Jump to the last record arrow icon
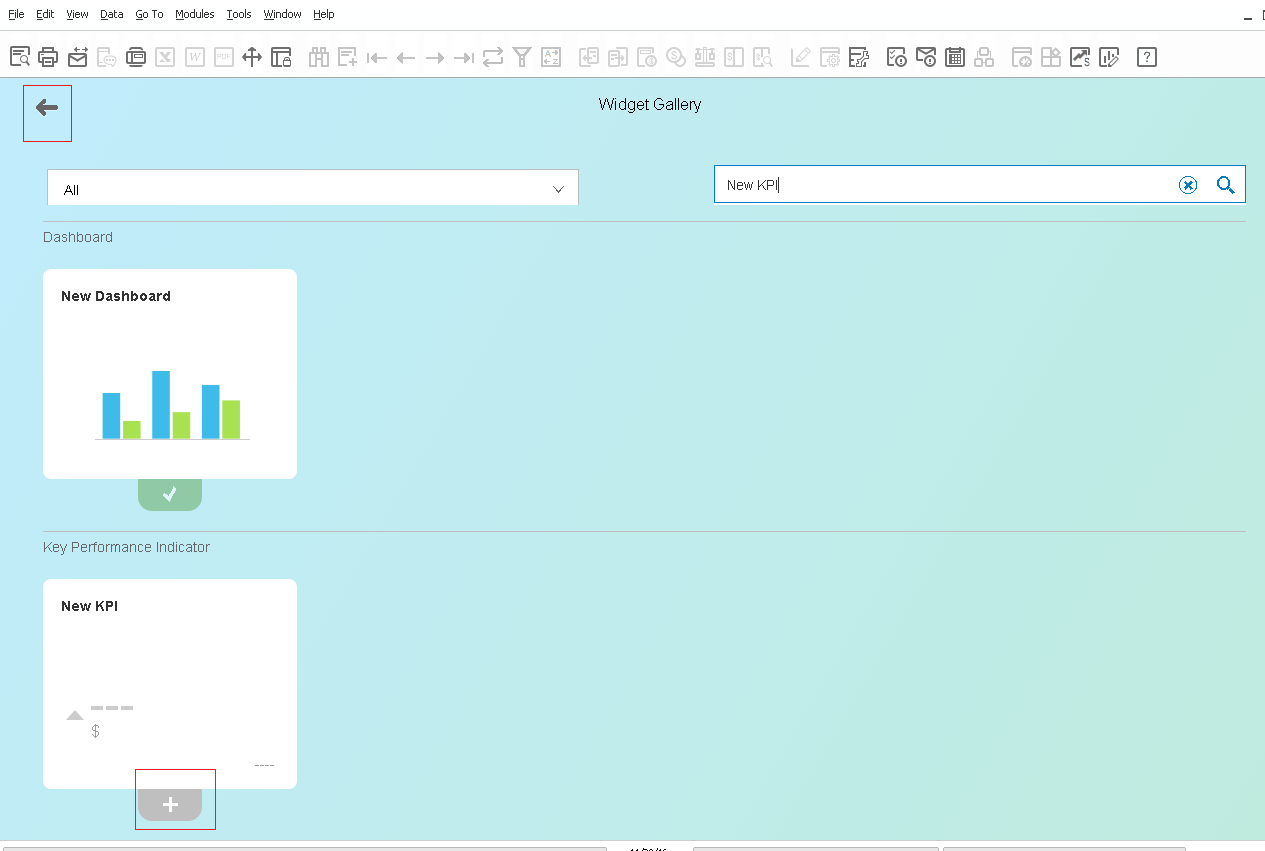Viewport: 1265px width, 851px height. pos(463,57)
